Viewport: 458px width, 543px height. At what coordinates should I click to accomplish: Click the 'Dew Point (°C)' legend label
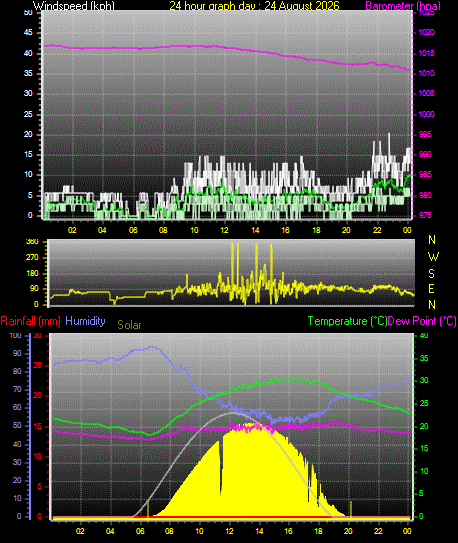[422, 321]
